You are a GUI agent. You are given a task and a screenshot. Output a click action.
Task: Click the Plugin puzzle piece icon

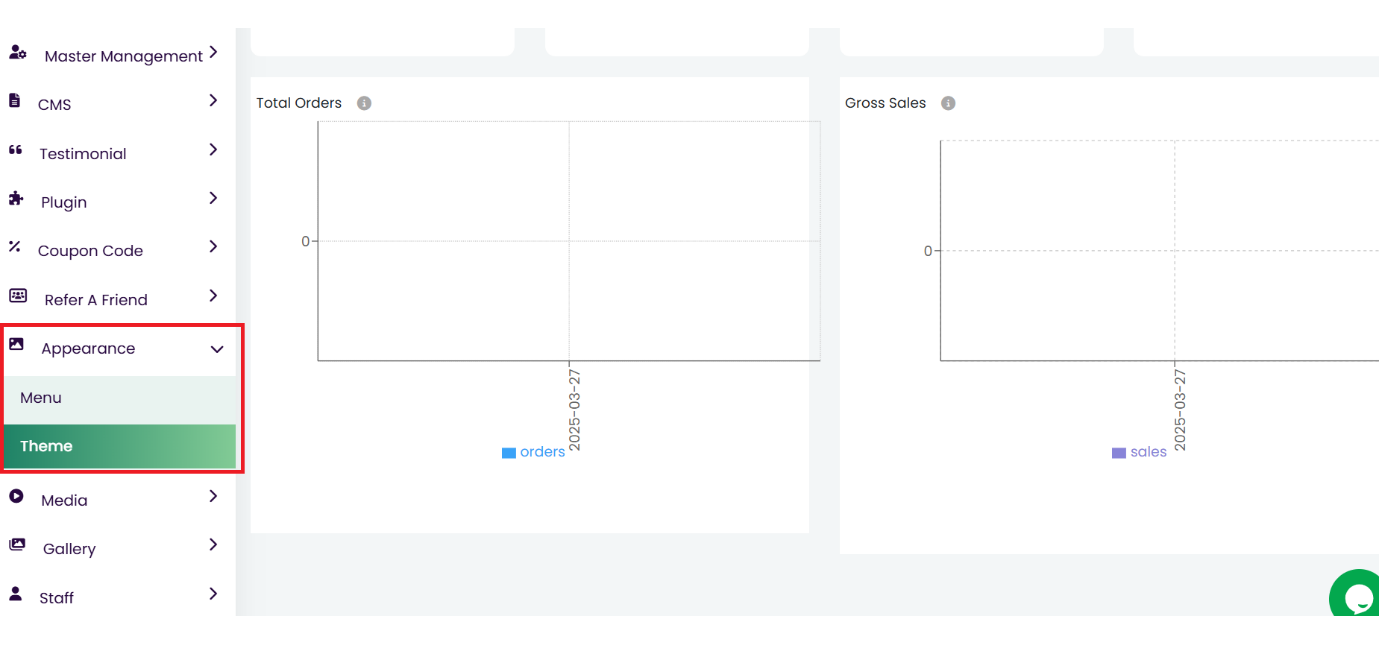coord(16,199)
